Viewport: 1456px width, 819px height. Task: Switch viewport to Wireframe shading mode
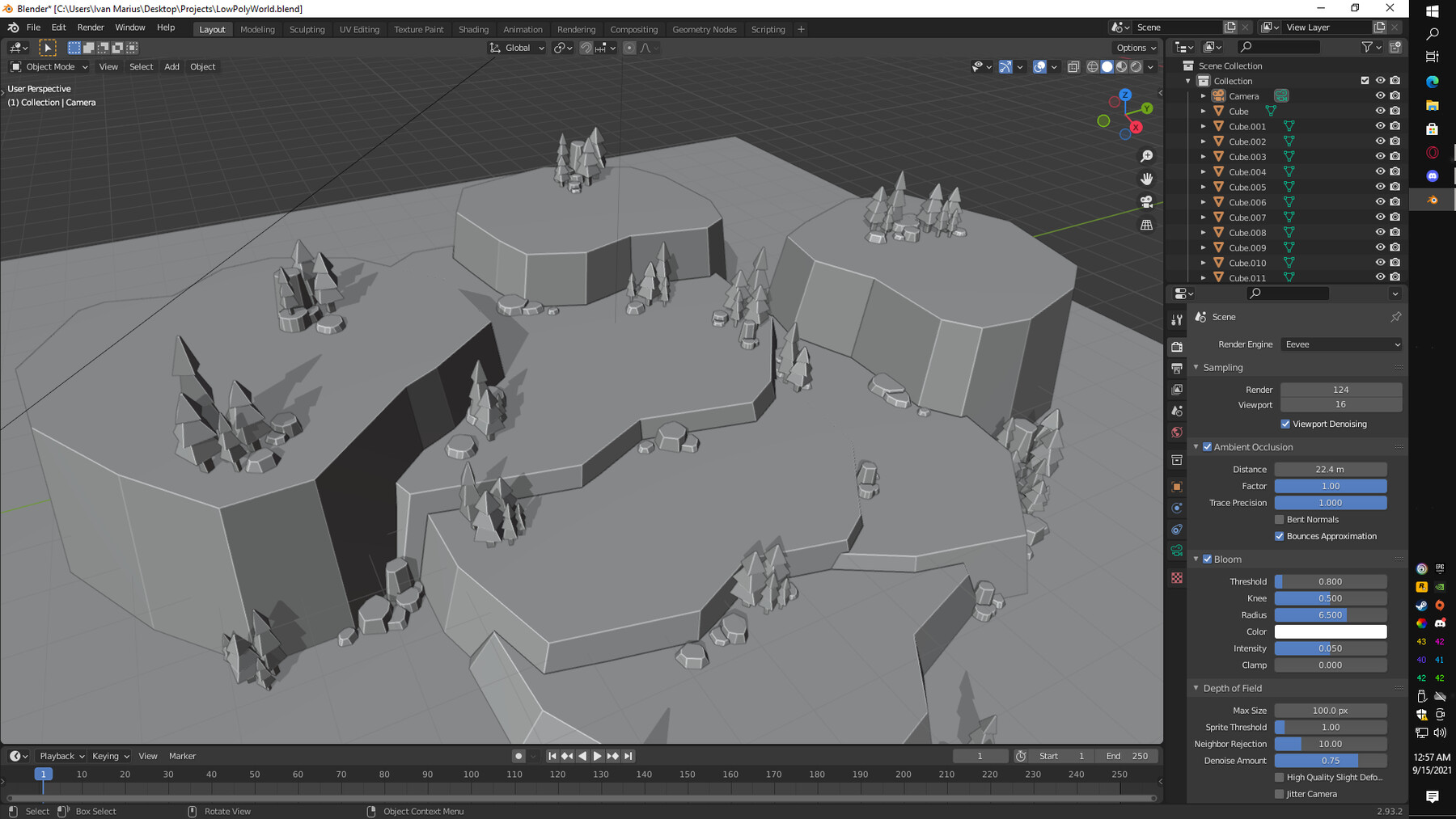tap(1092, 67)
